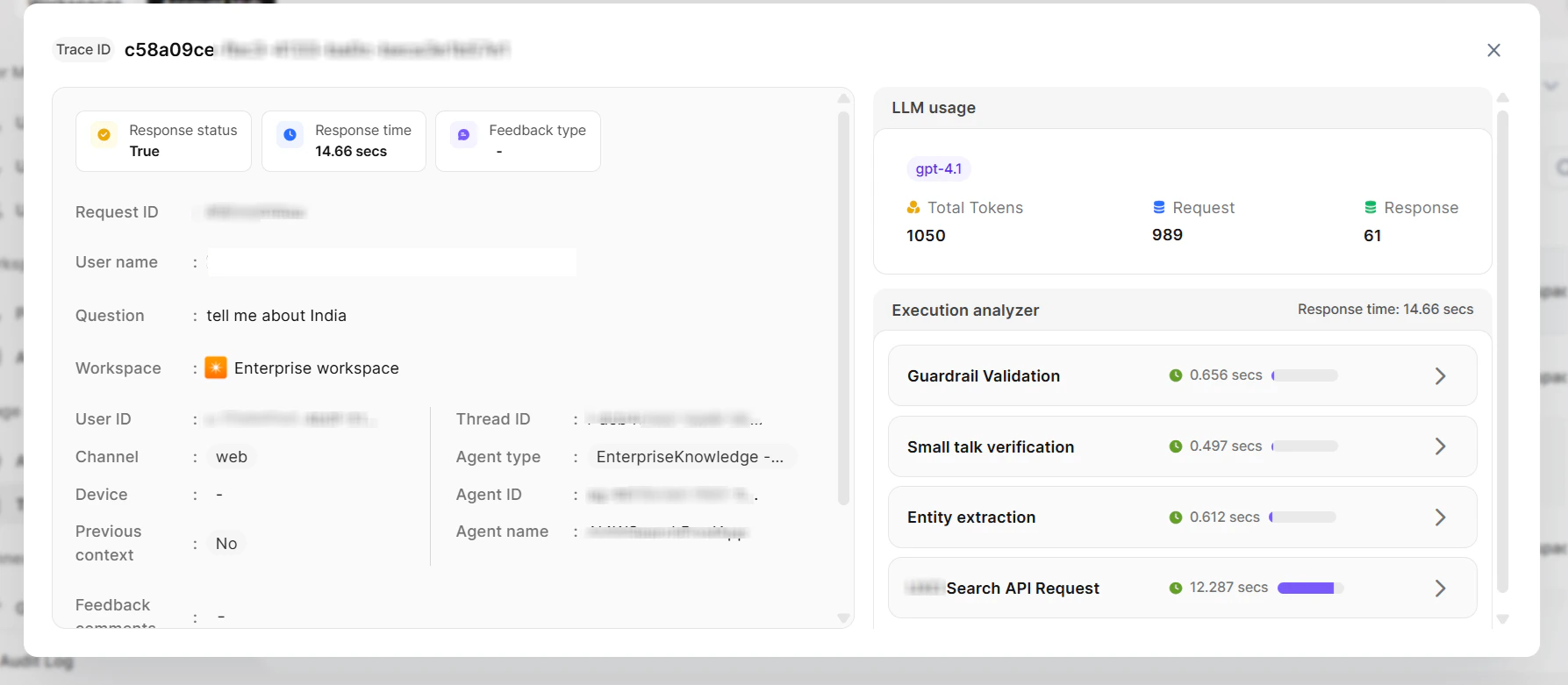Click the 'No' previous context chip
This screenshot has height=685, width=1568.
[x=226, y=544]
